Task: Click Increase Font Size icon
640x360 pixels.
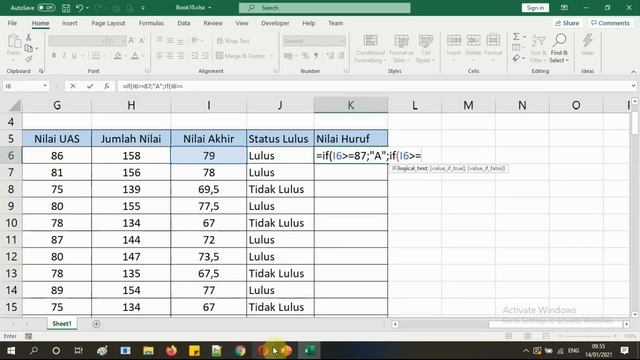Action: click(x=131, y=40)
